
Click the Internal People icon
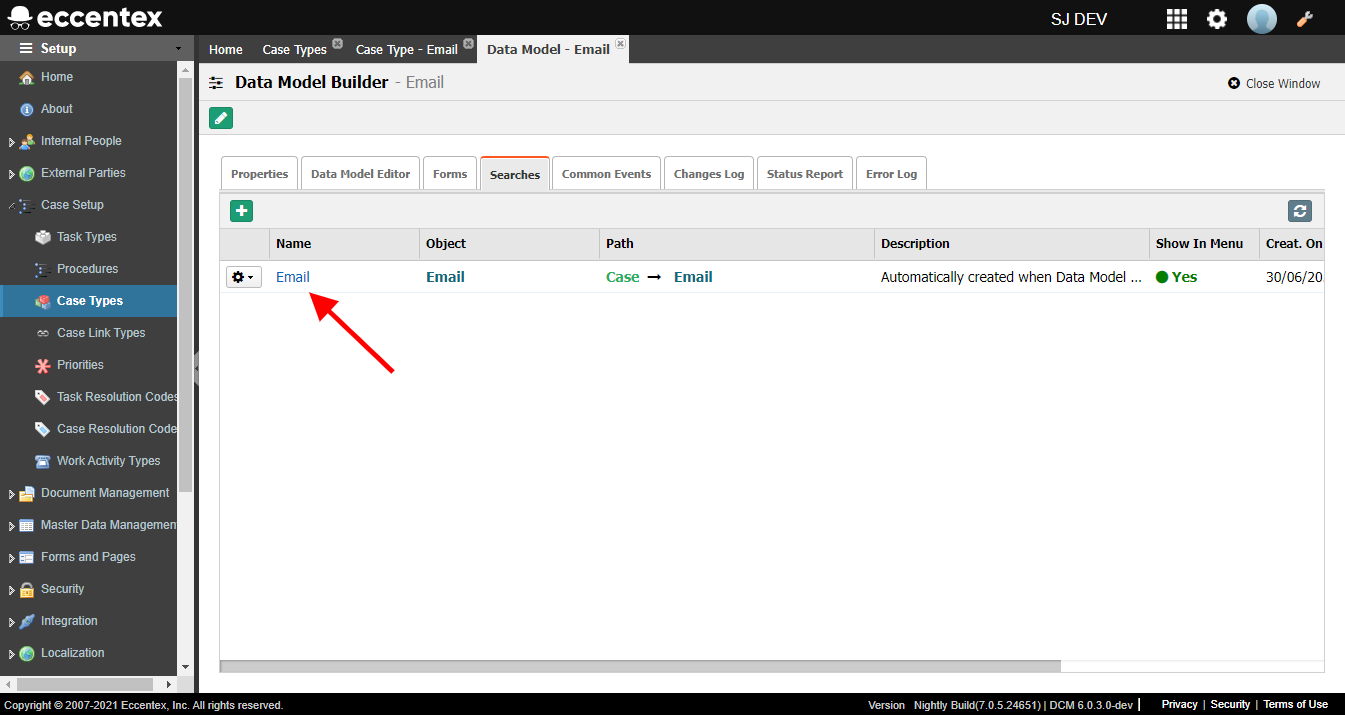27,141
